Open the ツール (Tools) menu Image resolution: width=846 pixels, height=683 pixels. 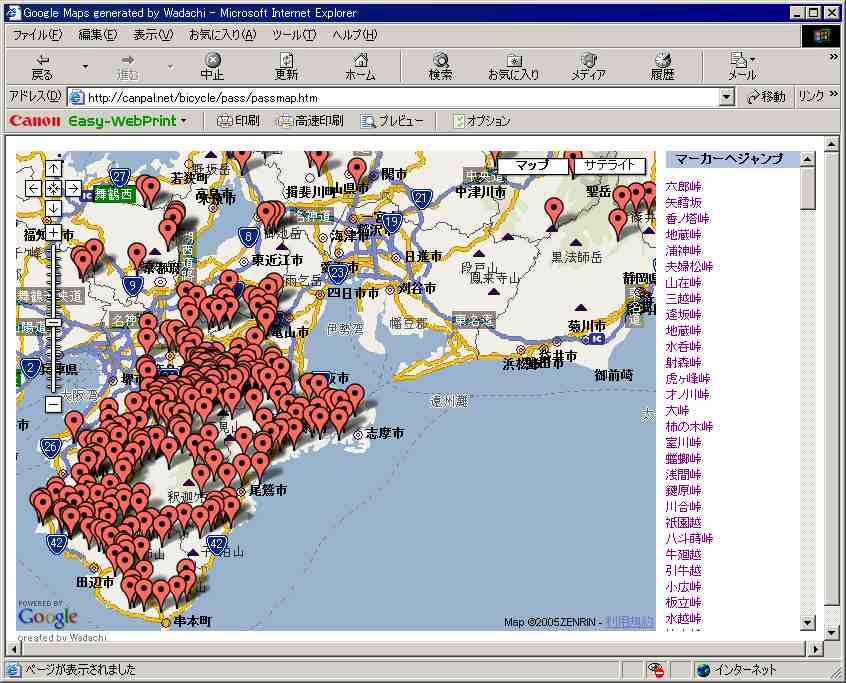click(x=293, y=34)
